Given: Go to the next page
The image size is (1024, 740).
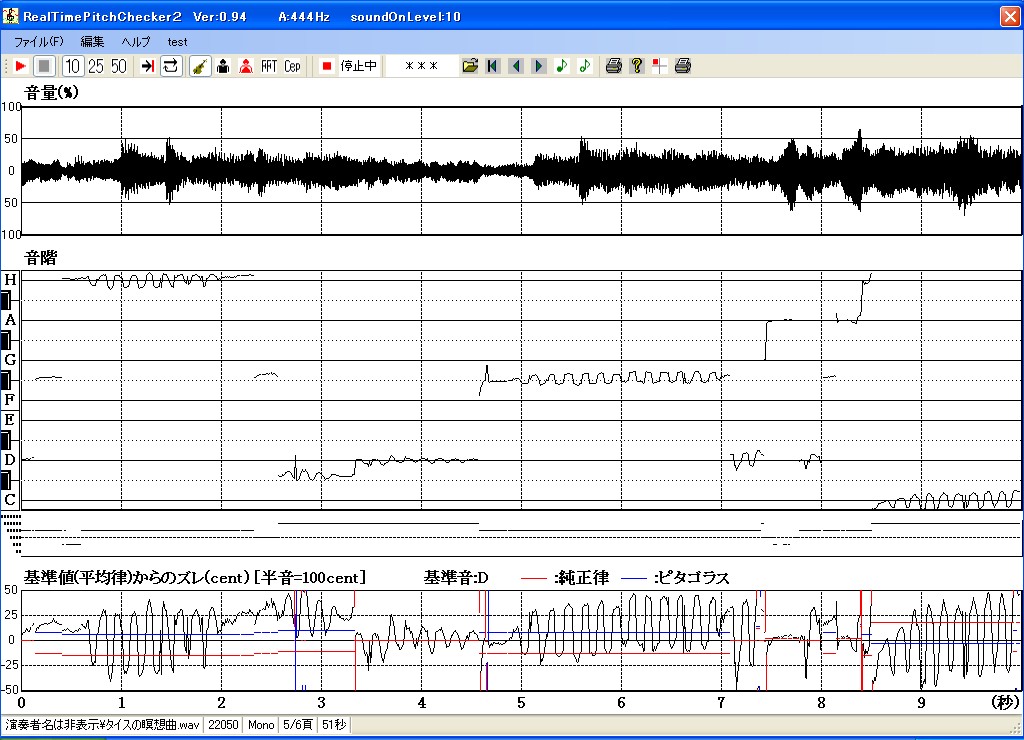Looking at the screenshot, I should point(539,66).
